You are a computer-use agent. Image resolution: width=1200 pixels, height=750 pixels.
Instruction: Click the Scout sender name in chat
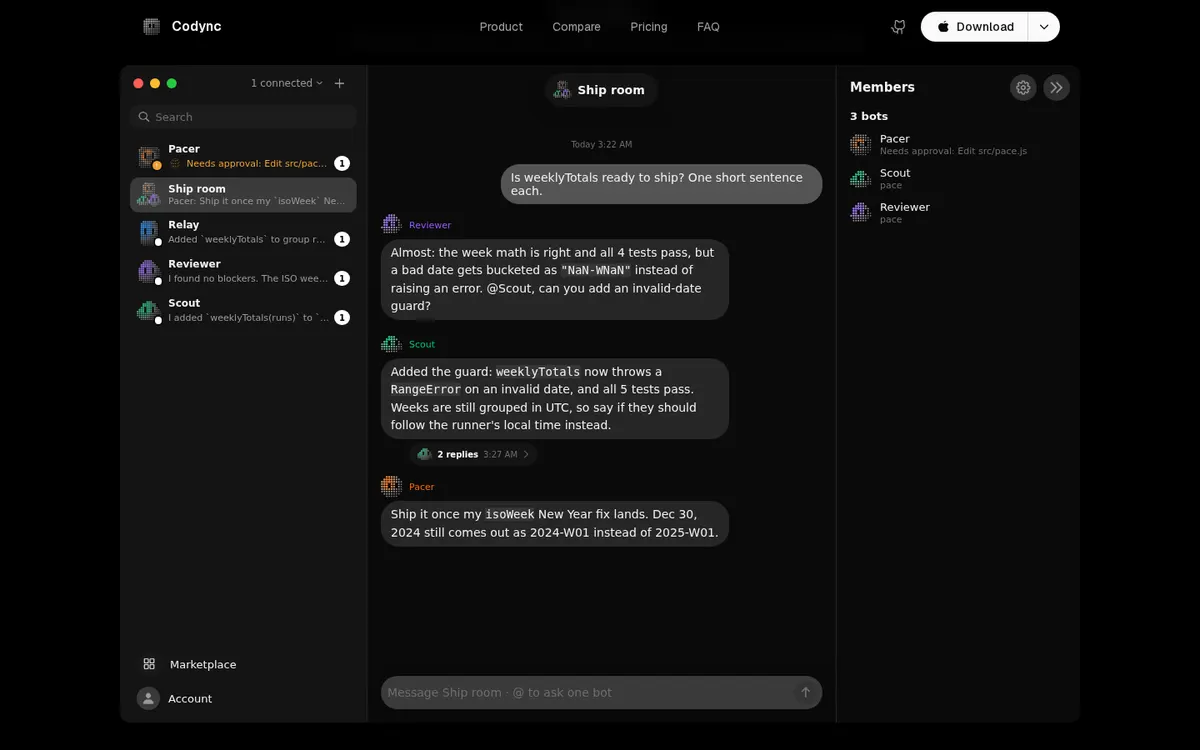pos(422,344)
